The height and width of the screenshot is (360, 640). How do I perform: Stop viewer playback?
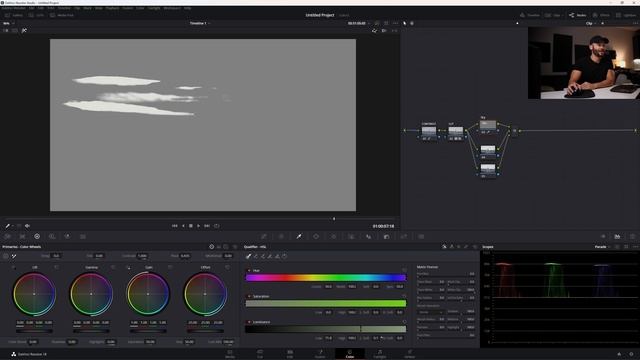(x=191, y=226)
